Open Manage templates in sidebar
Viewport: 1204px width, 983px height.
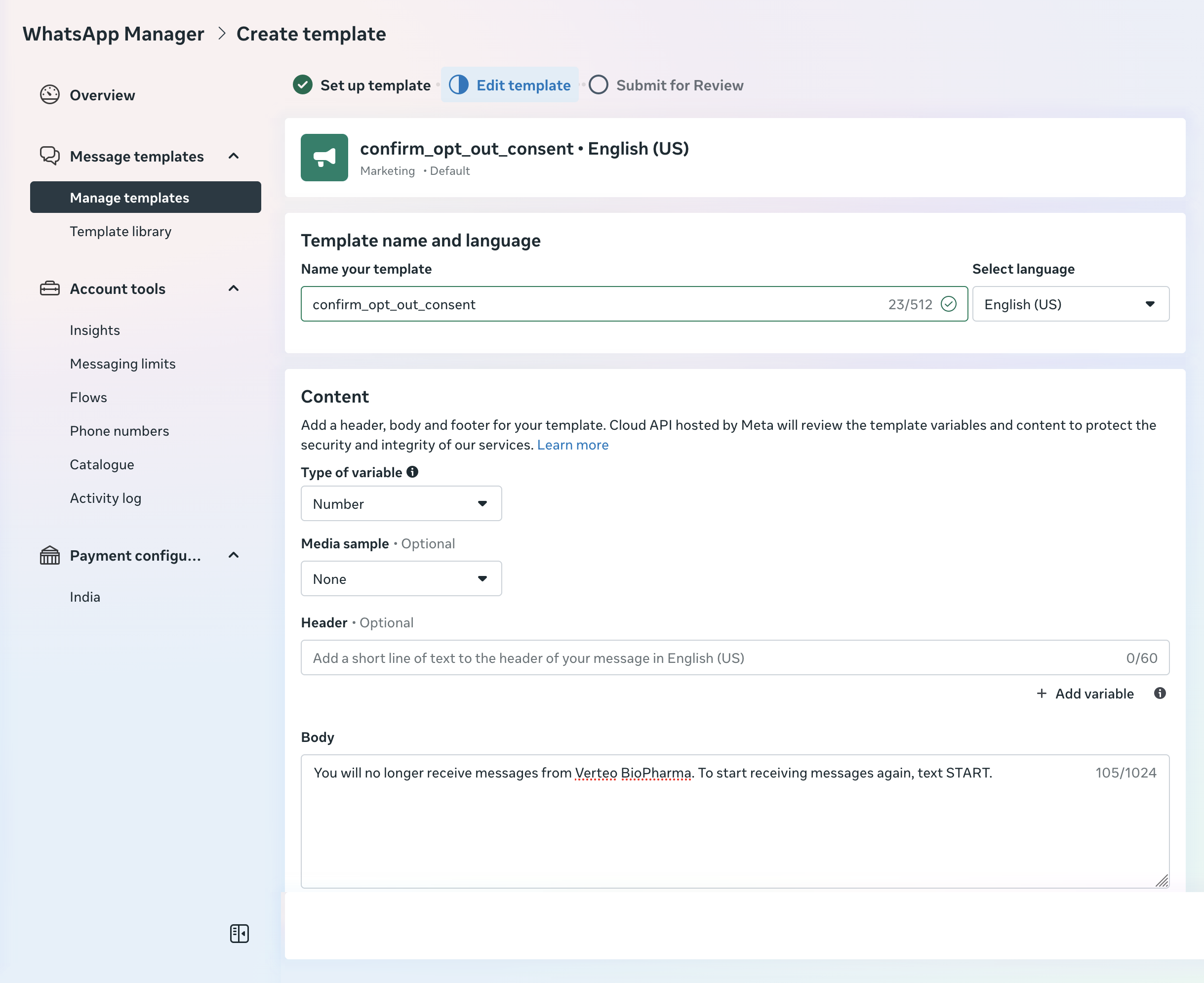pyautogui.click(x=129, y=197)
